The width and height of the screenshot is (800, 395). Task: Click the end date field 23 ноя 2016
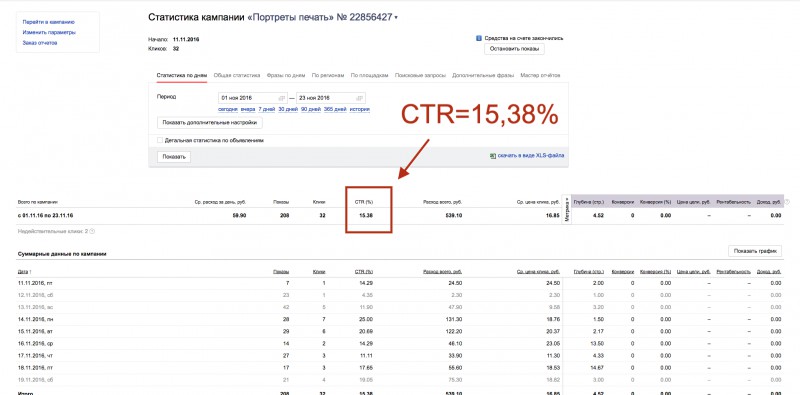pyautogui.click(x=331, y=98)
